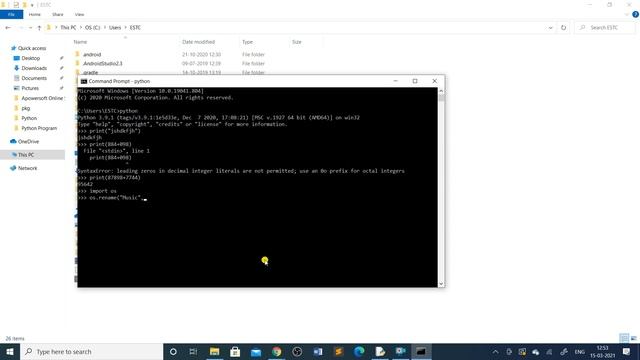Image resolution: width=640 pixels, height=360 pixels.
Task: Open Quick Access Toolbar customize dropdown
Action: (x=32, y=5)
